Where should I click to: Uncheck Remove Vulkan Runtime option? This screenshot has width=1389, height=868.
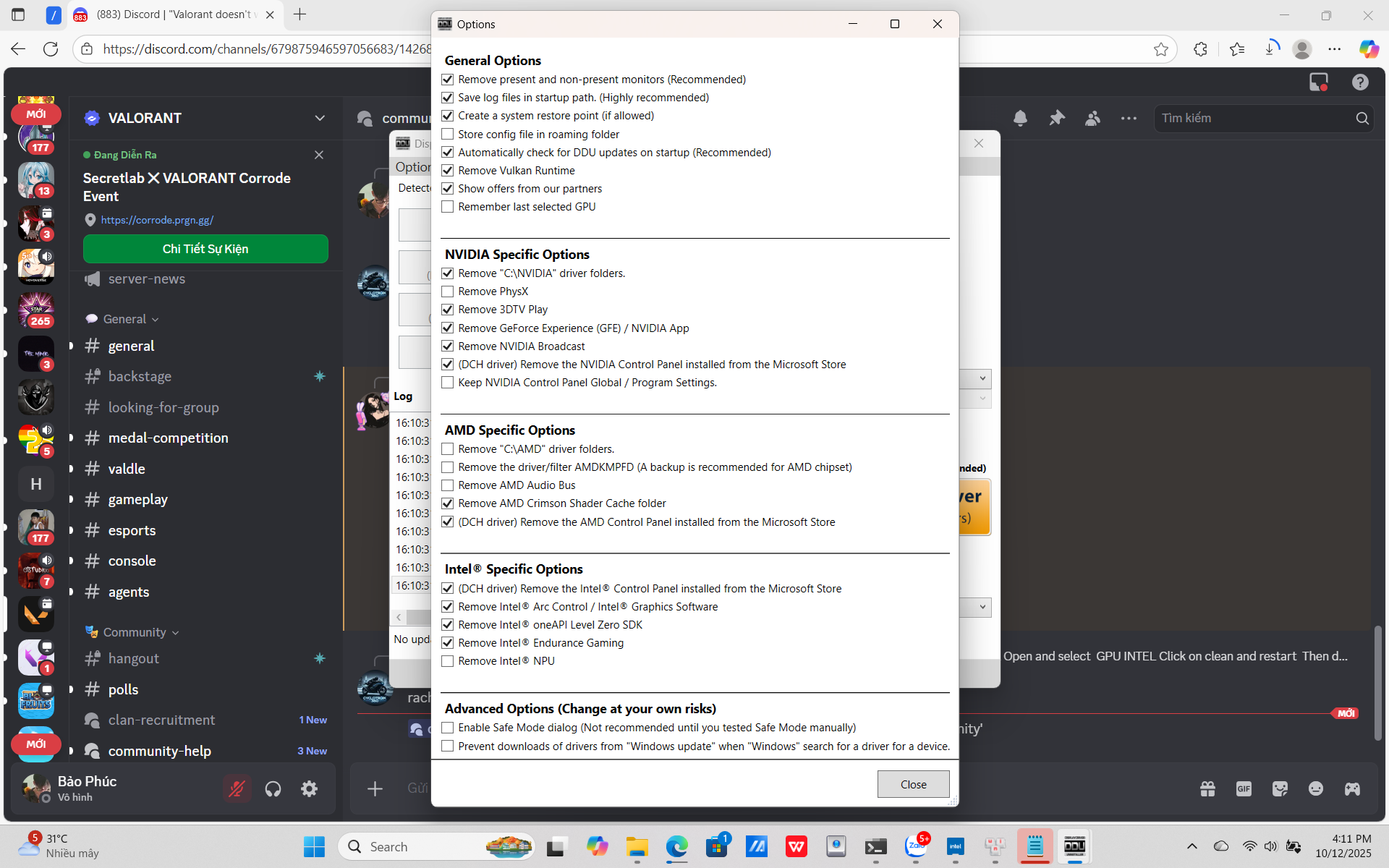coord(448,171)
